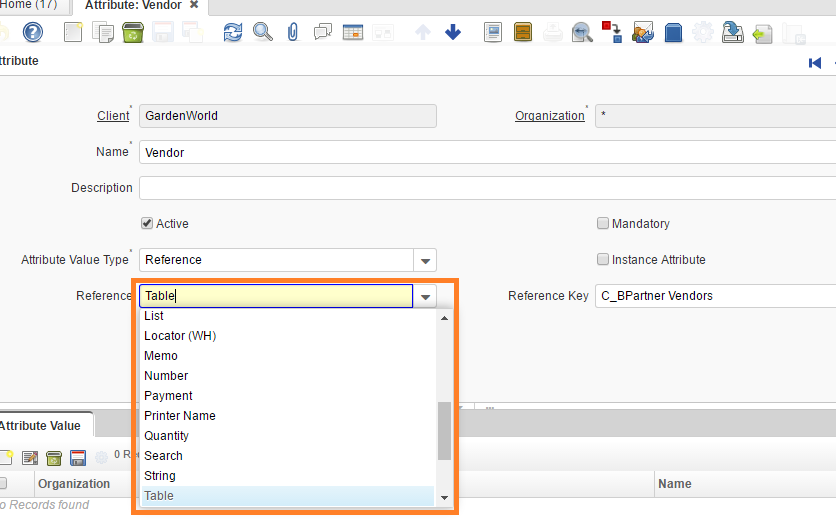The image size is (836, 524).
Task: Click the green Delete record bin icon
Action: (x=132, y=33)
